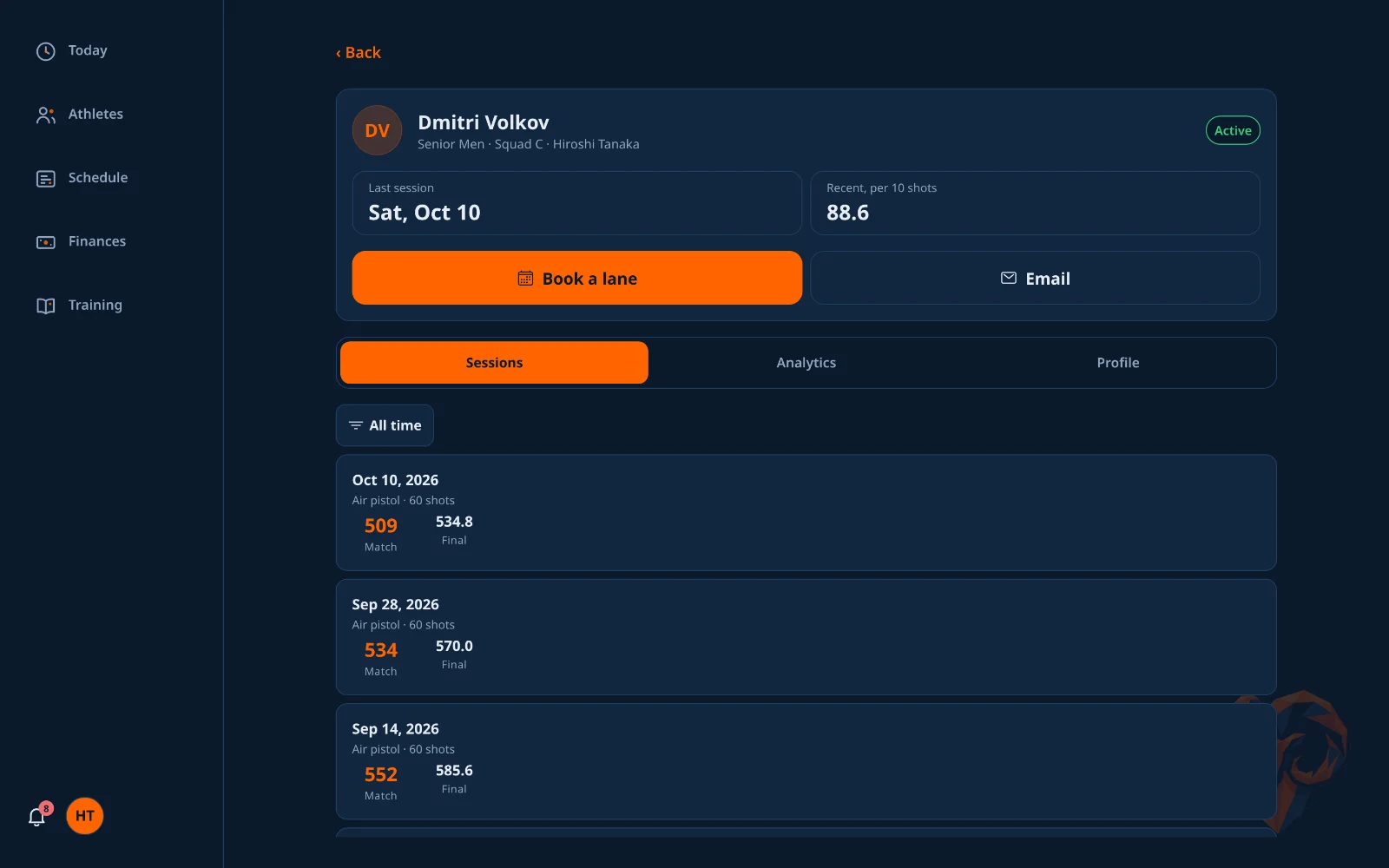1389x868 pixels.
Task: Open the Athletes people icon
Action: click(x=46, y=115)
